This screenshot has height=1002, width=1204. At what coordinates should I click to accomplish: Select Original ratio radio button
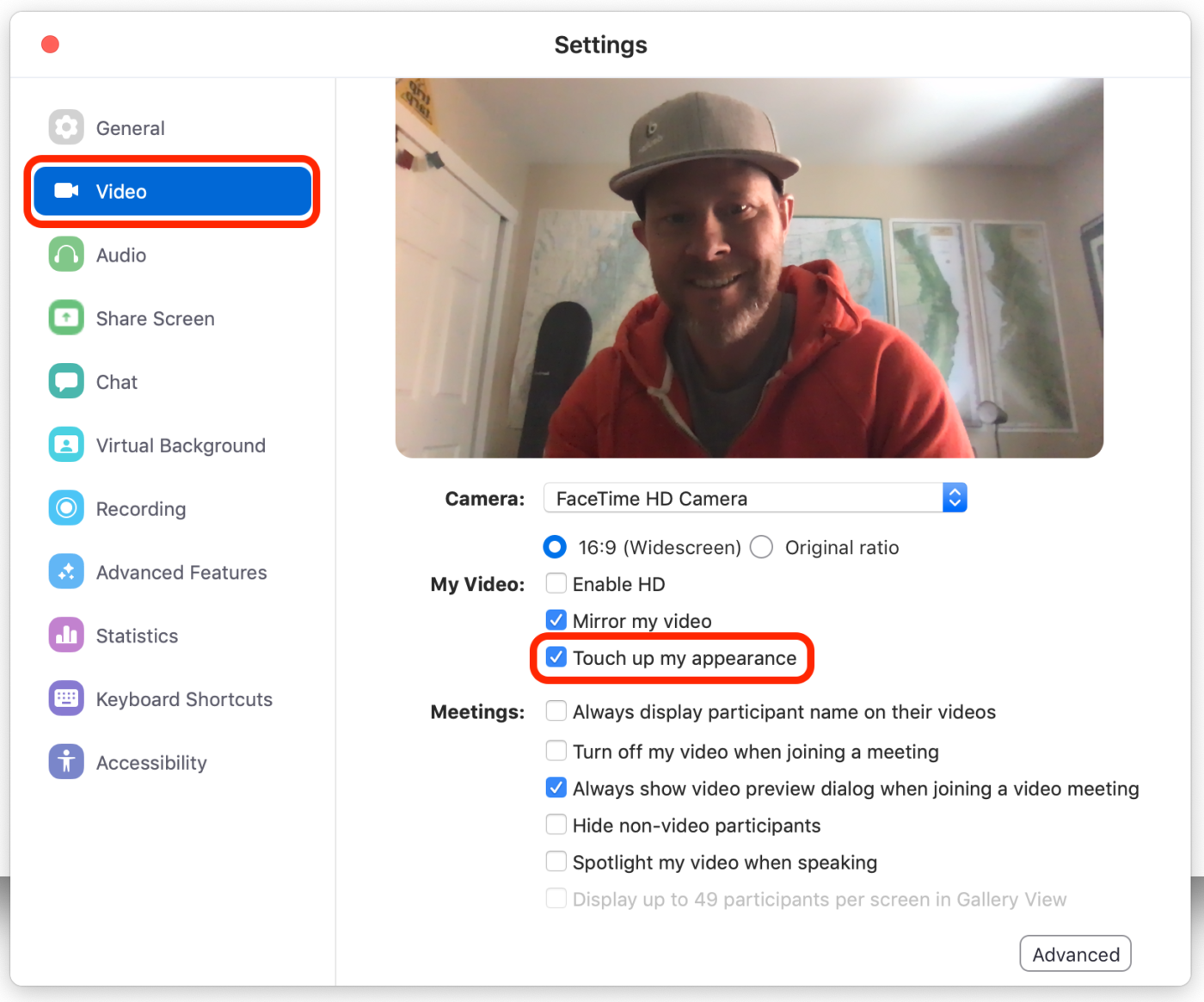(760, 547)
